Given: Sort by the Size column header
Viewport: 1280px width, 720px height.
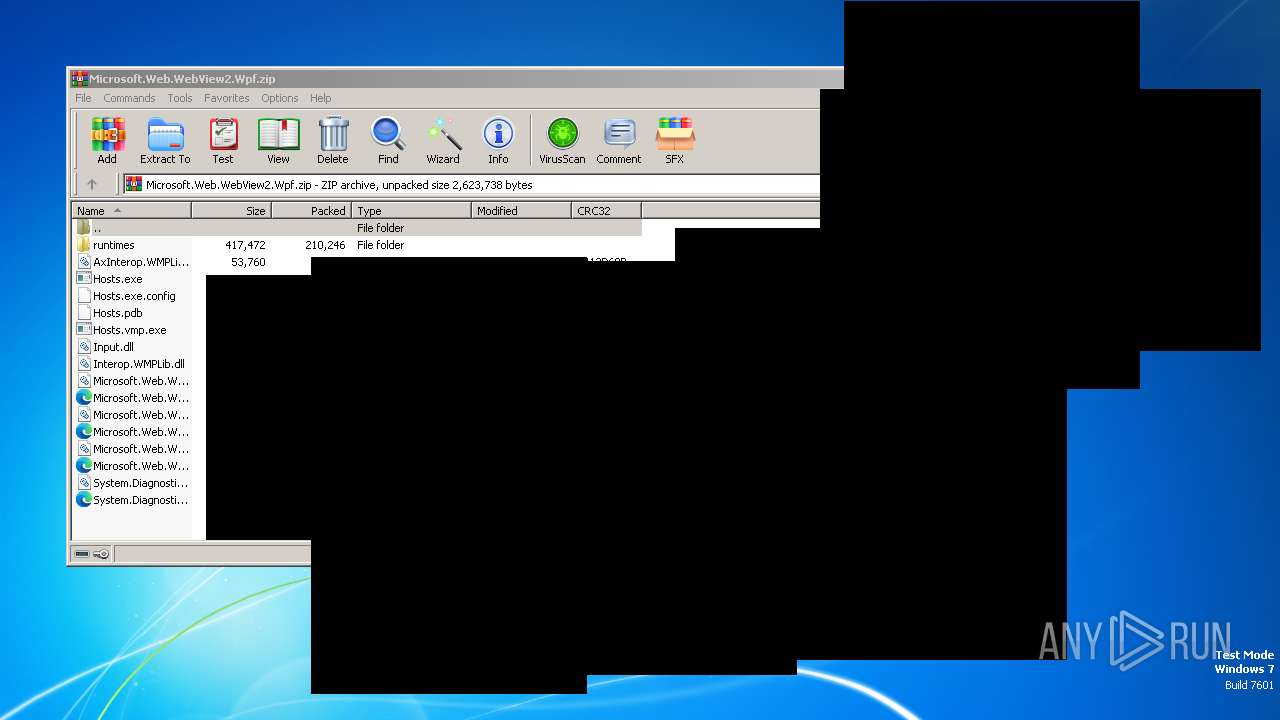Looking at the screenshot, I should click(232, 211).
